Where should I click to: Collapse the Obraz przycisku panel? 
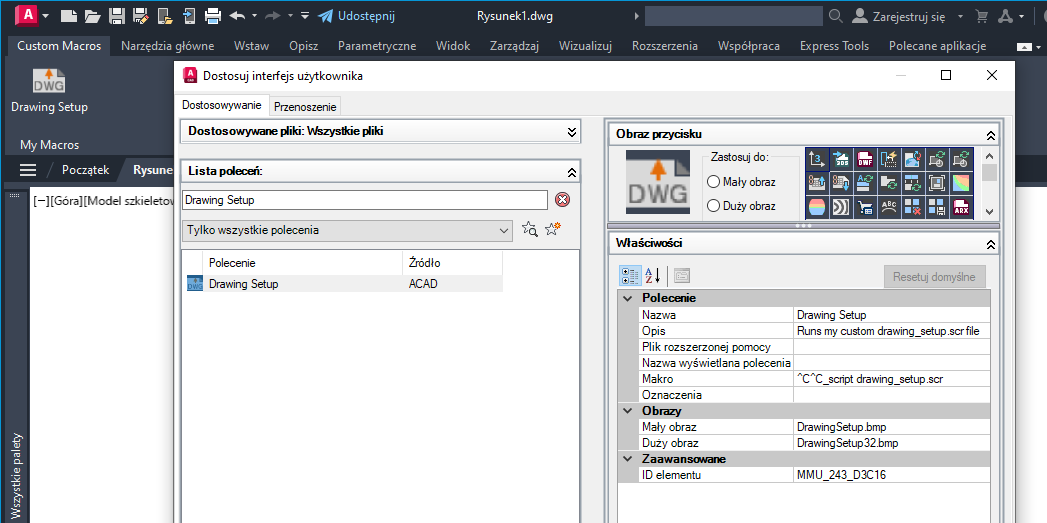tap(991, 135)
